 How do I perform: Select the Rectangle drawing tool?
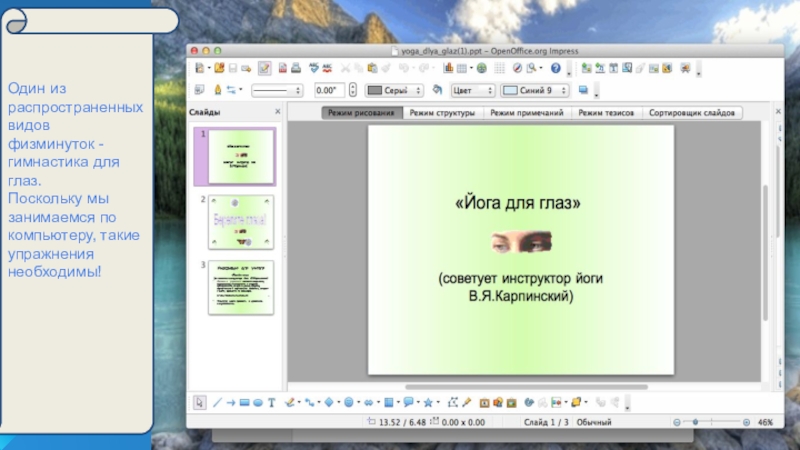[244, 402]
